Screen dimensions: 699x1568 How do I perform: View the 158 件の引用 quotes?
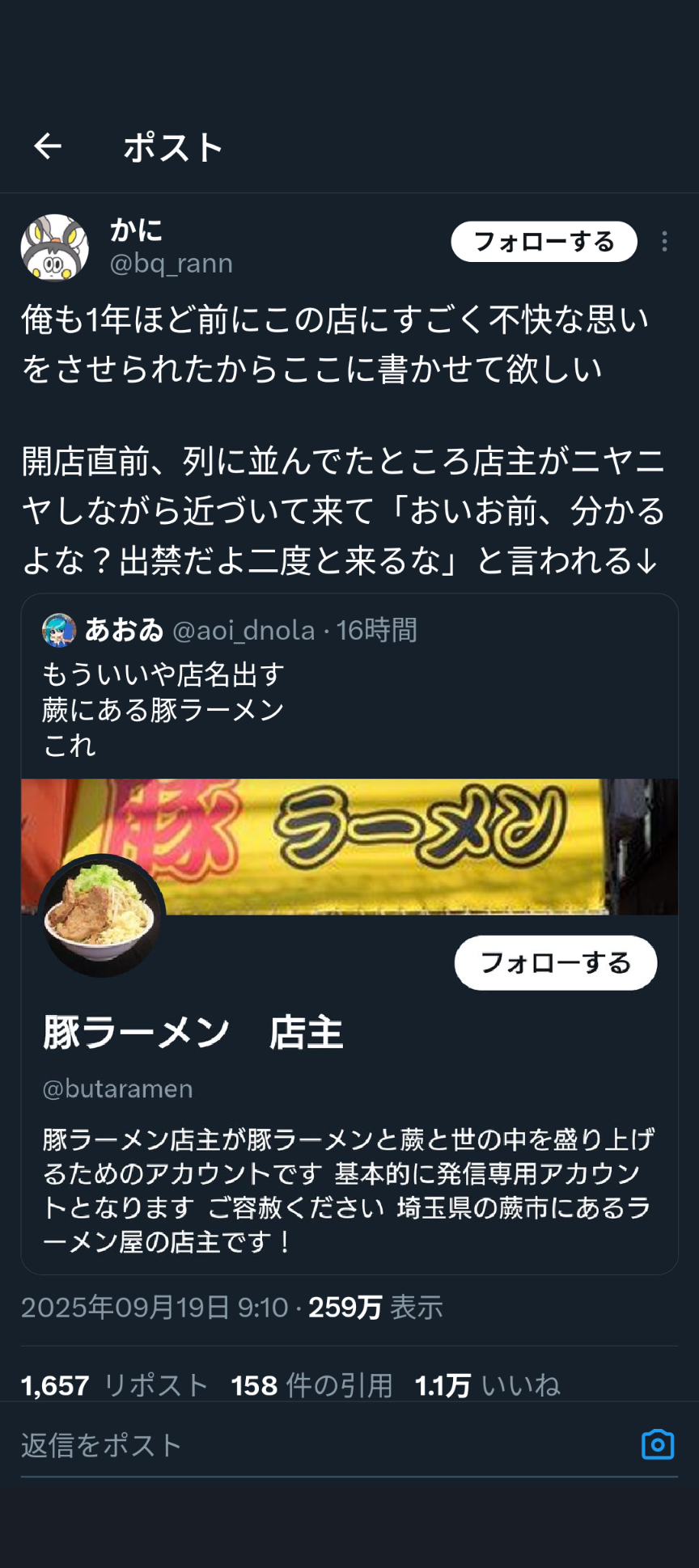[311, 1385]
